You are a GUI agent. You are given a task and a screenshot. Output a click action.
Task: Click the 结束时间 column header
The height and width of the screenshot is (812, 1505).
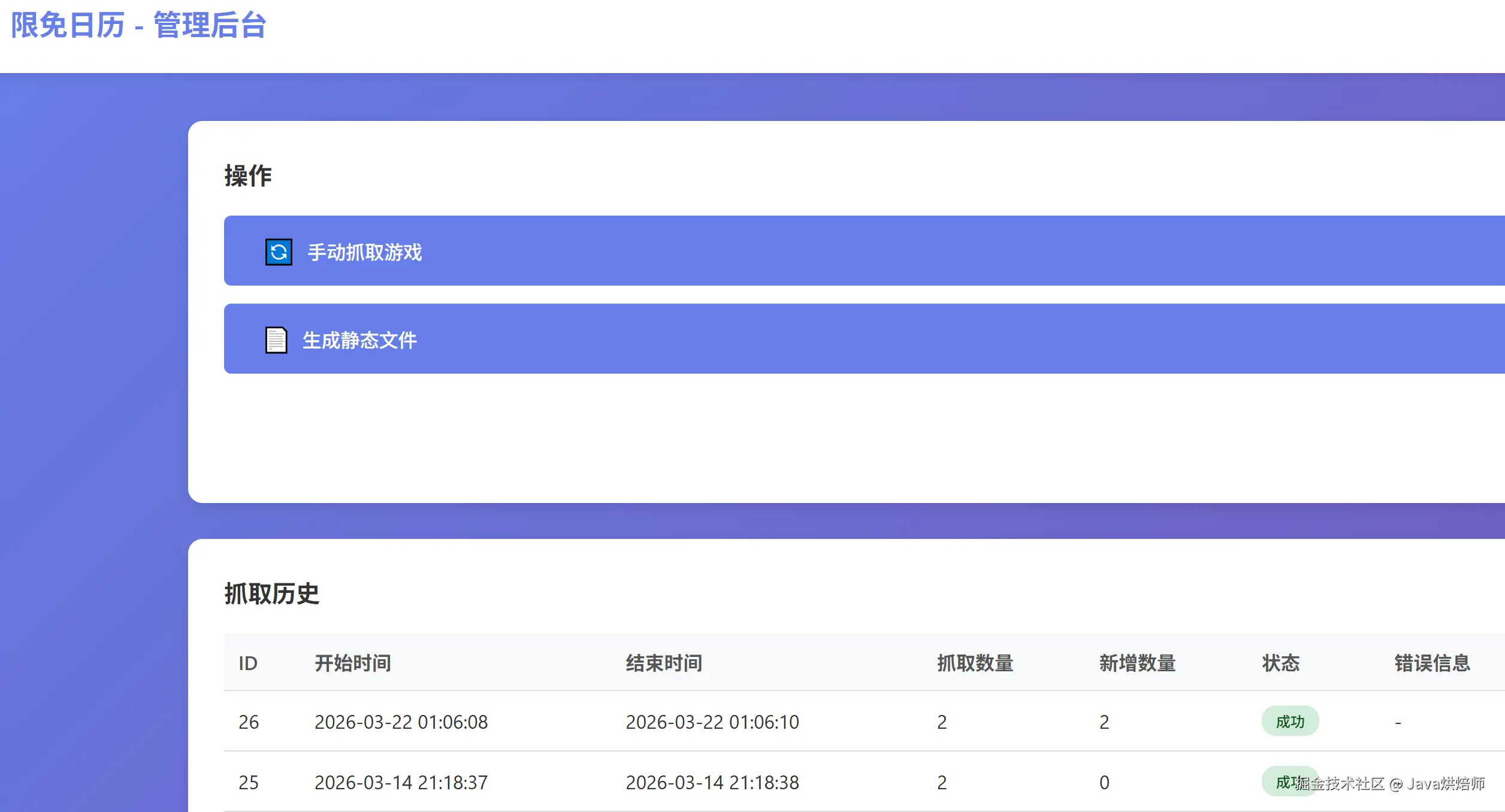(x=664, y=663)
